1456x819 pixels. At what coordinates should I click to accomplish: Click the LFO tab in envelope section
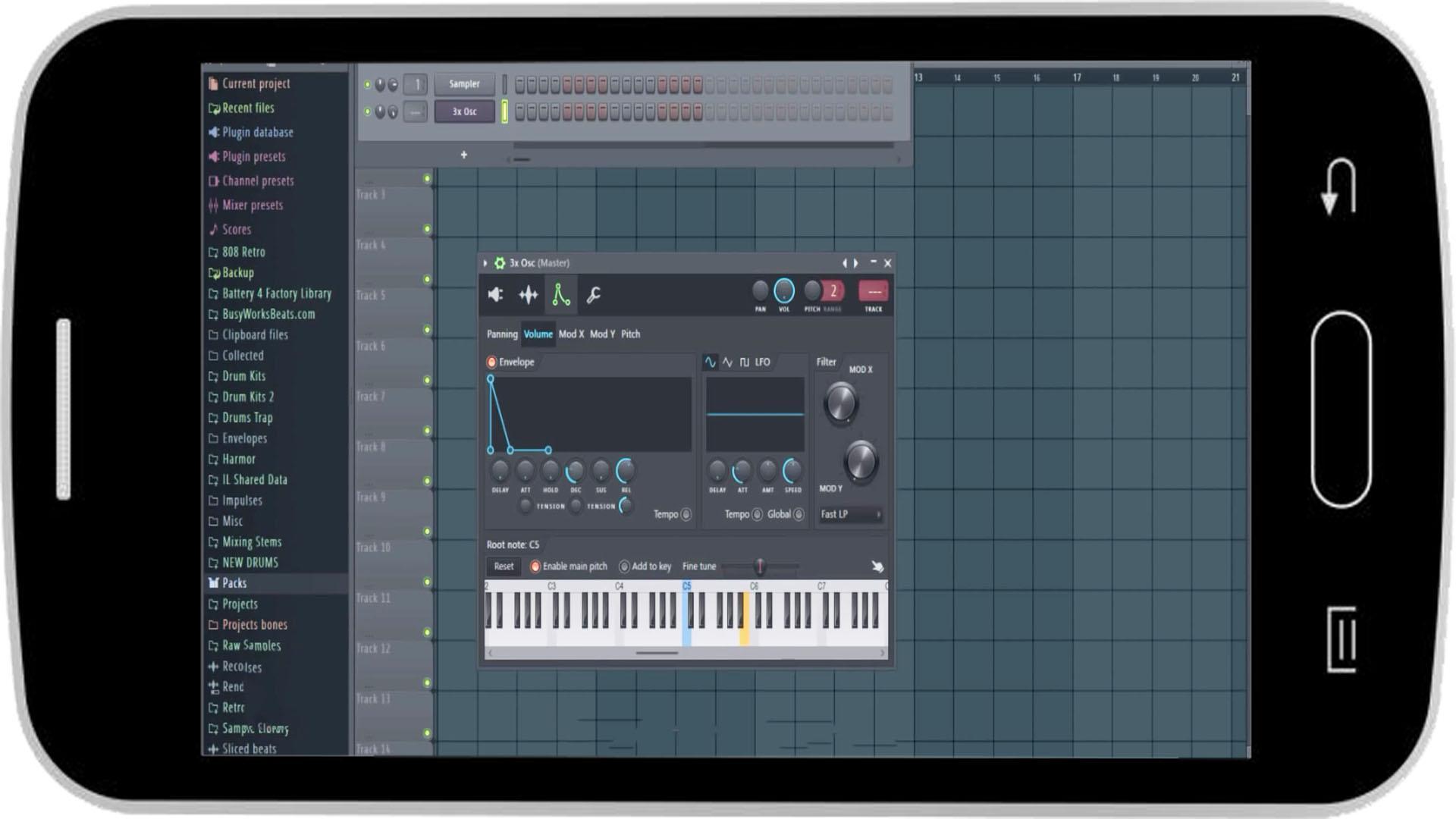tap(763, 361)
